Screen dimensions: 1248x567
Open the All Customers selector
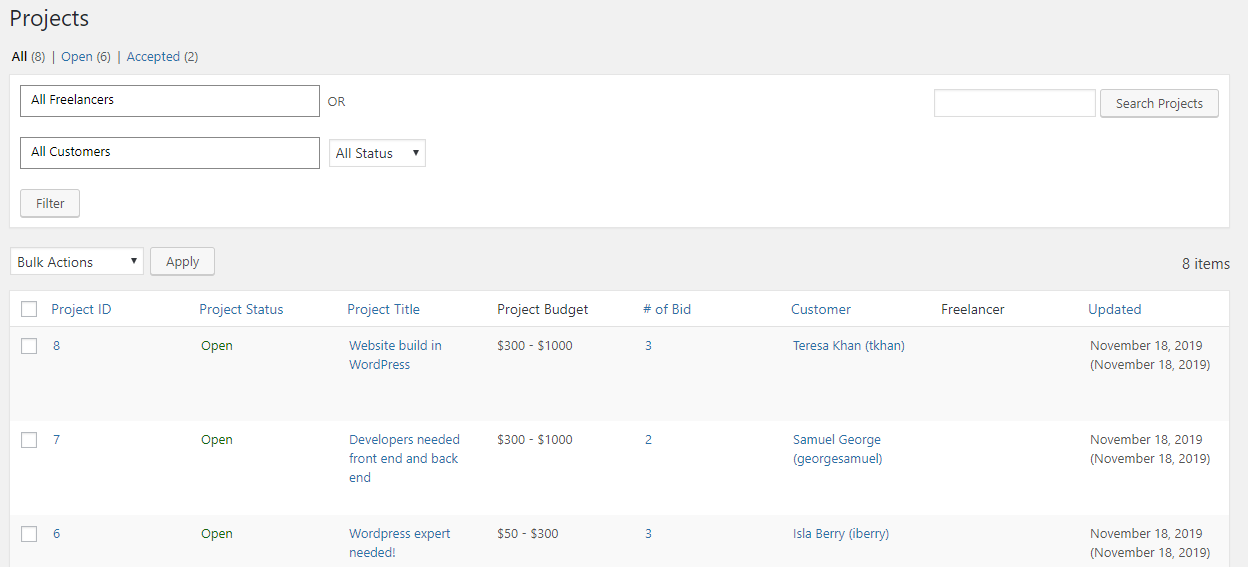point(170,153)
